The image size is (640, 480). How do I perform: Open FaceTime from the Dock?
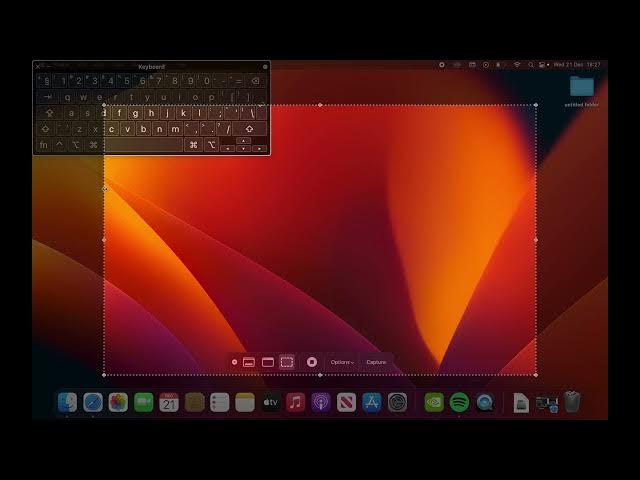click(x=144, y=402)
